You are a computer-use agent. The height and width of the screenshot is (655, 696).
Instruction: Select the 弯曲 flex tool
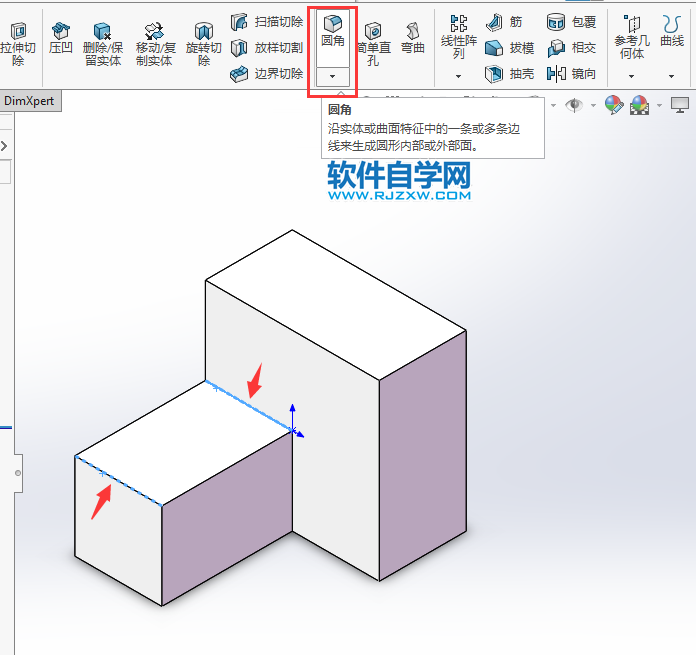tap(413, 38)
